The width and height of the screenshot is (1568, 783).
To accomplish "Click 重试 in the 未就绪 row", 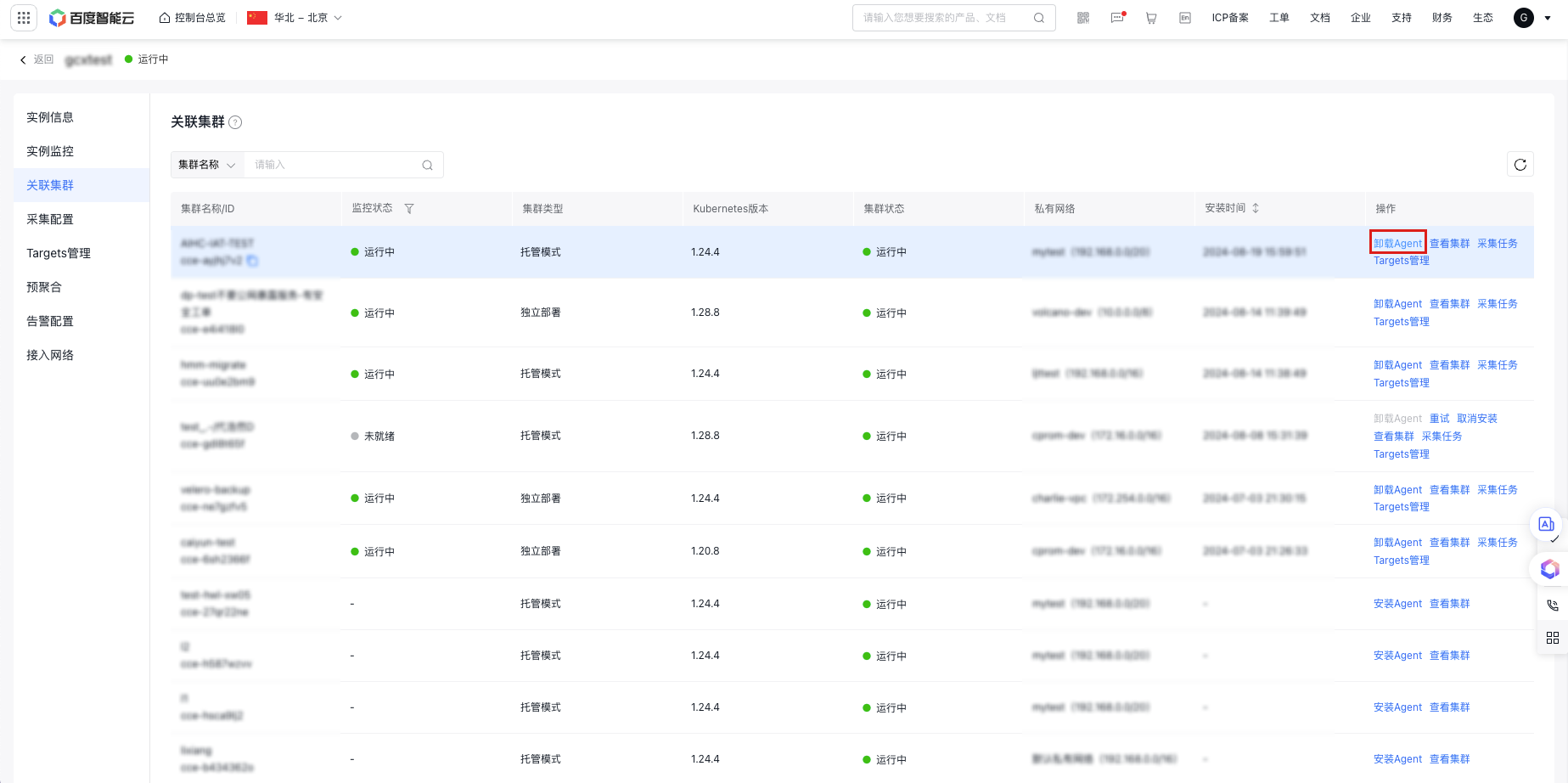I will tap(1439, 419).
